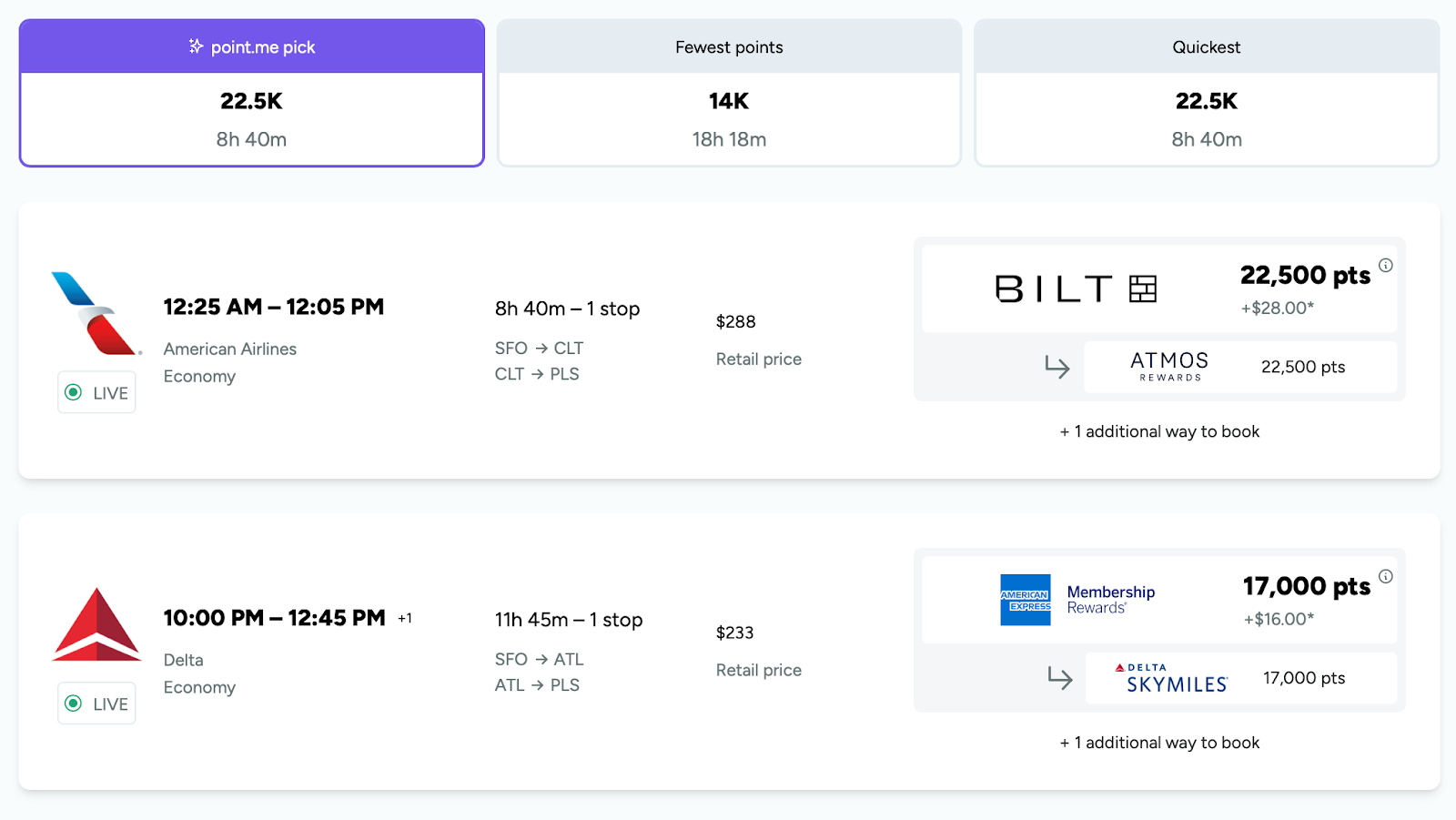Expand 1 additional way to book for American flight
1456x820 pixels.
coord(1159,431)
